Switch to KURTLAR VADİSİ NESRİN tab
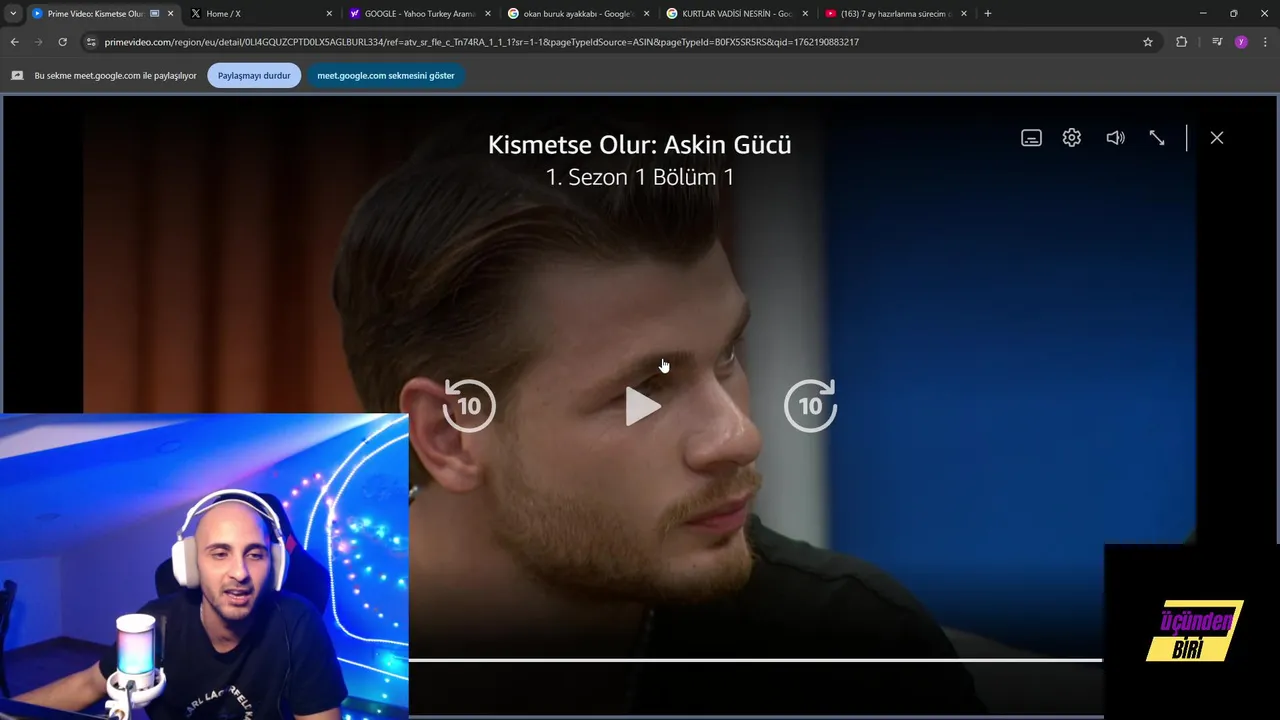The height and width of the screenshot is (720, 1280). pyautogui.click(x=737, y=14)
